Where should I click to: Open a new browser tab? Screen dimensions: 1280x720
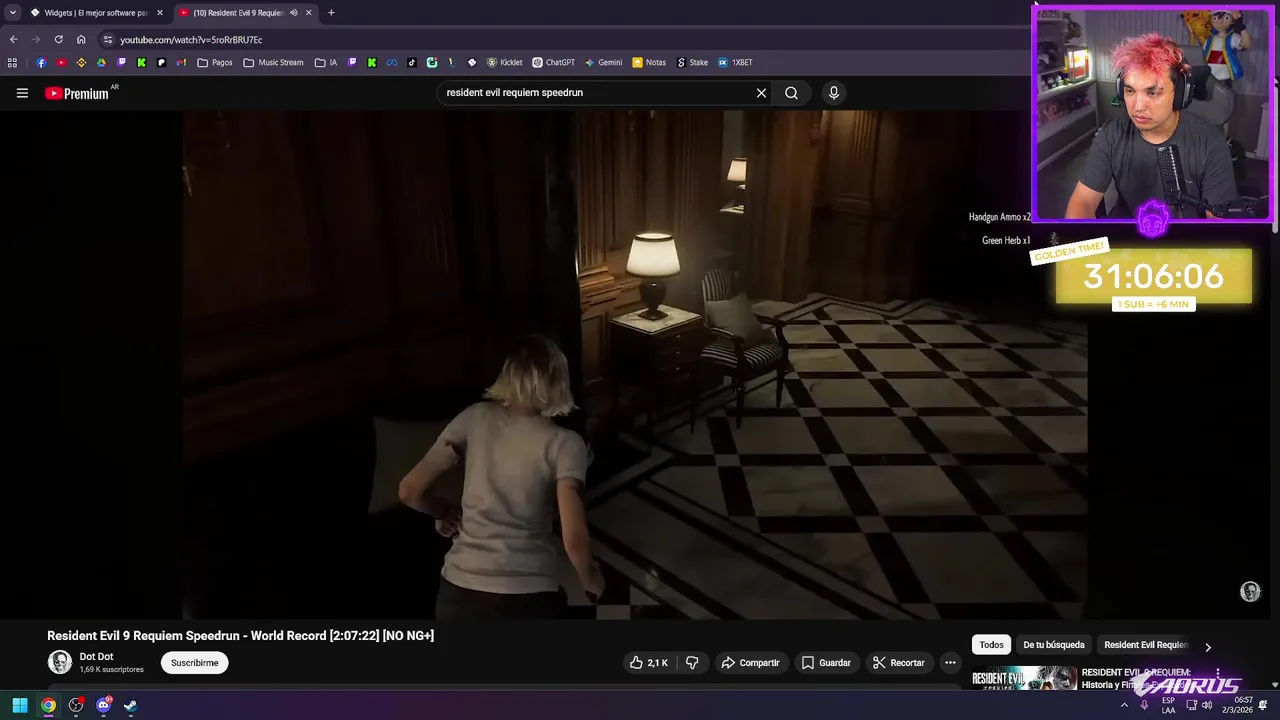[331, 13]
